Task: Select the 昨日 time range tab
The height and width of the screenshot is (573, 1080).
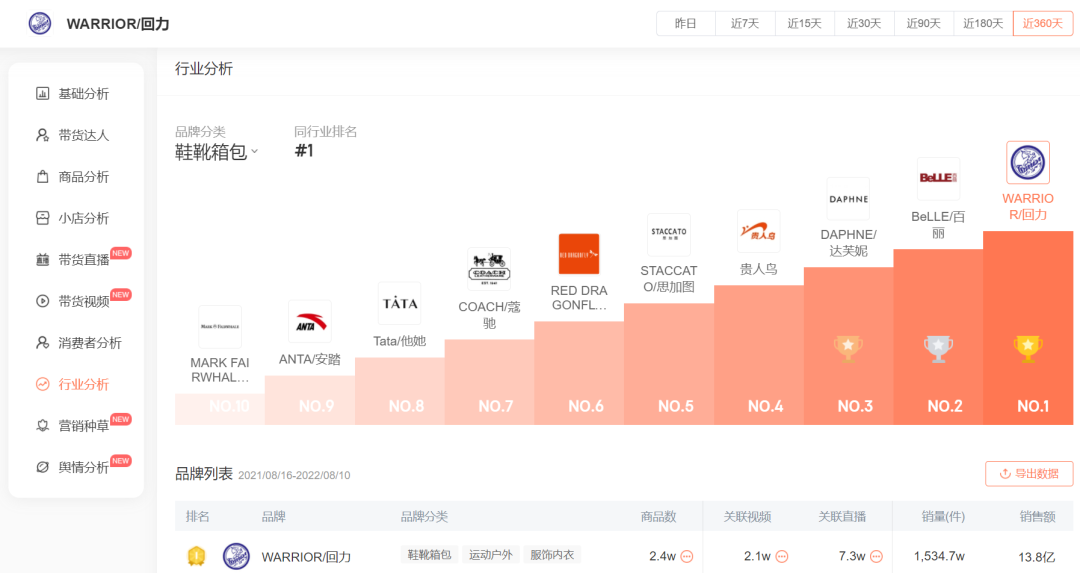Action: [x=686, y=23]
